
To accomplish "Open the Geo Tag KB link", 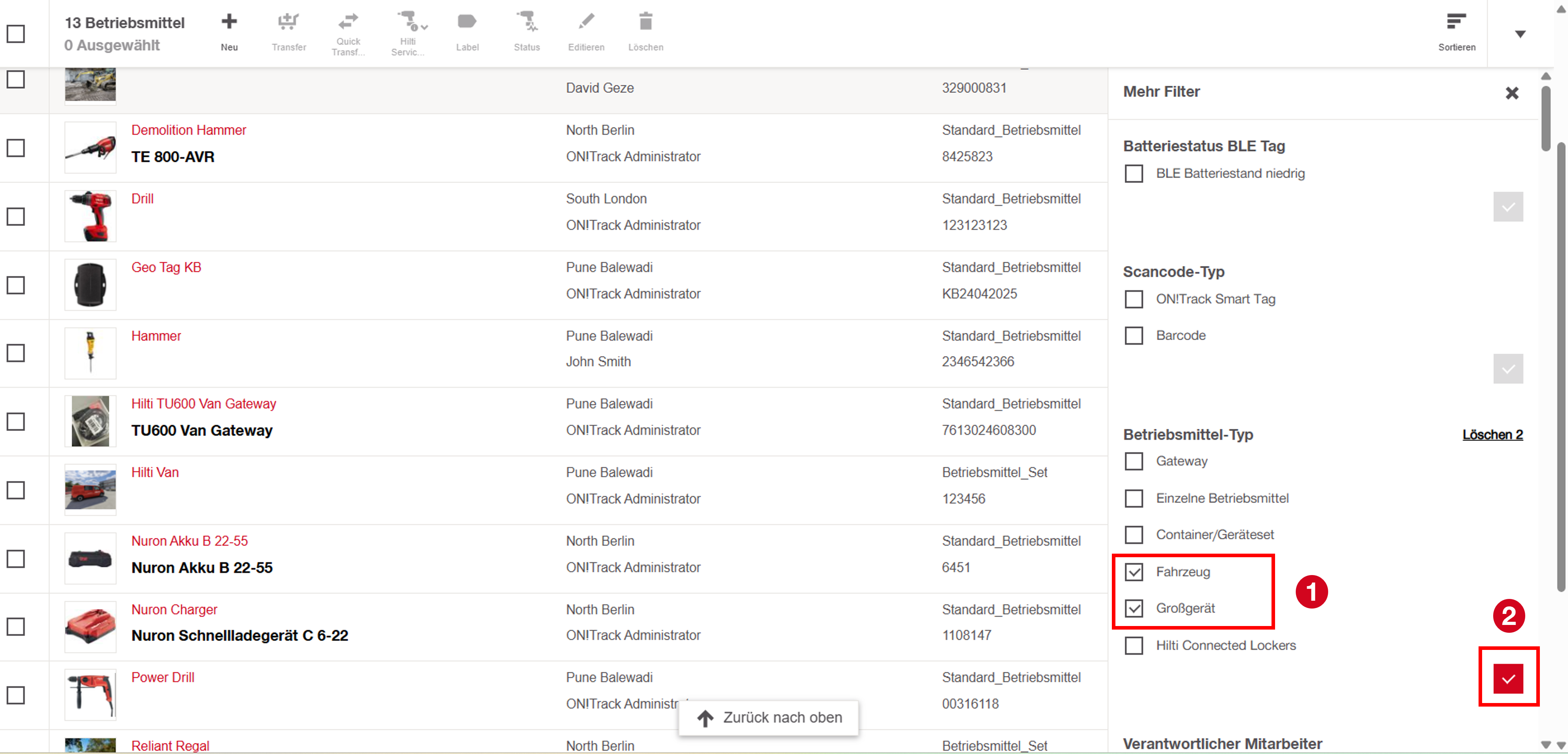I will tap(166, 267).
